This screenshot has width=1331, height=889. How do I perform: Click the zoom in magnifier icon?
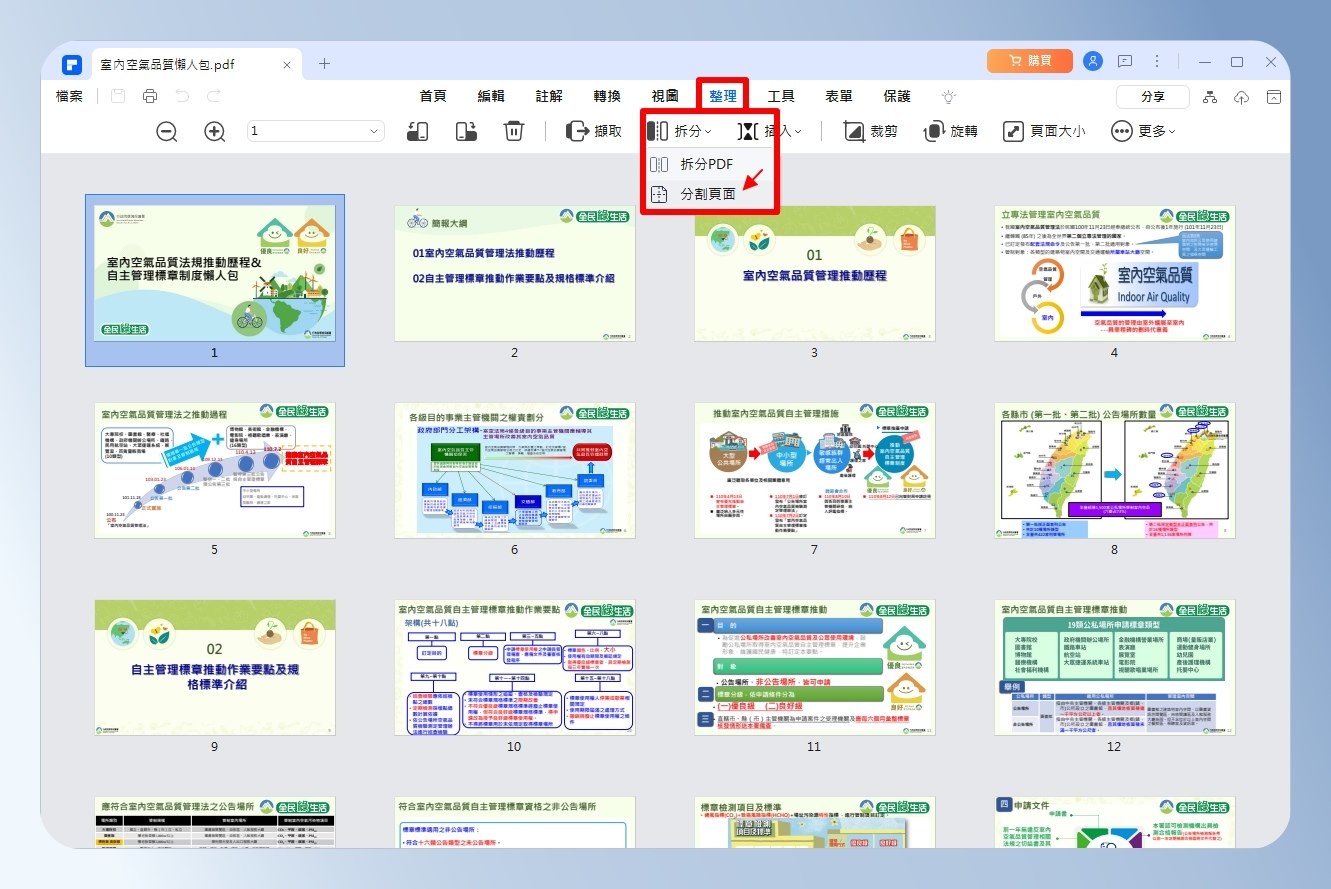pos(215,131)
